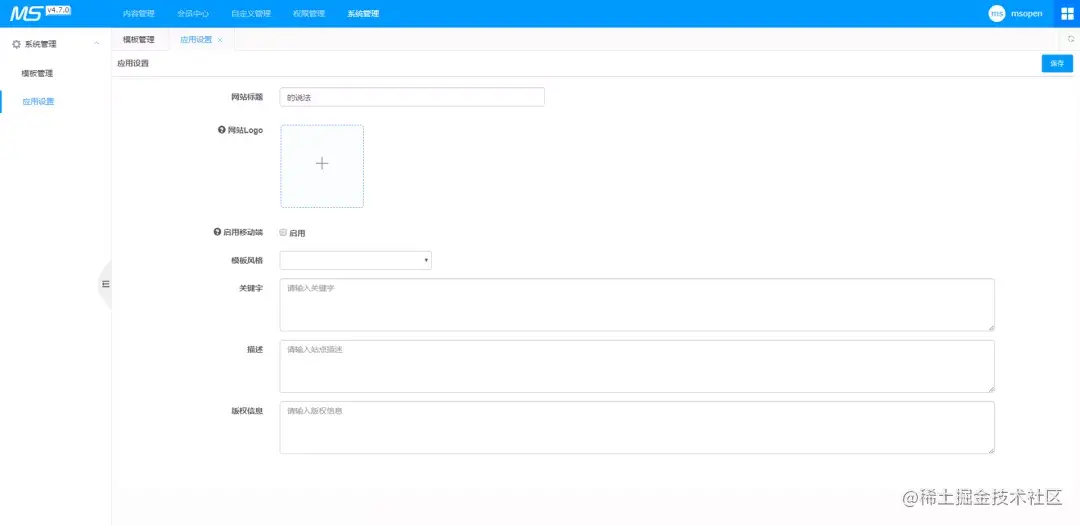Click the 应用设置 page heading text
Screen dimensions: 1080x525
tap(133, 63)
